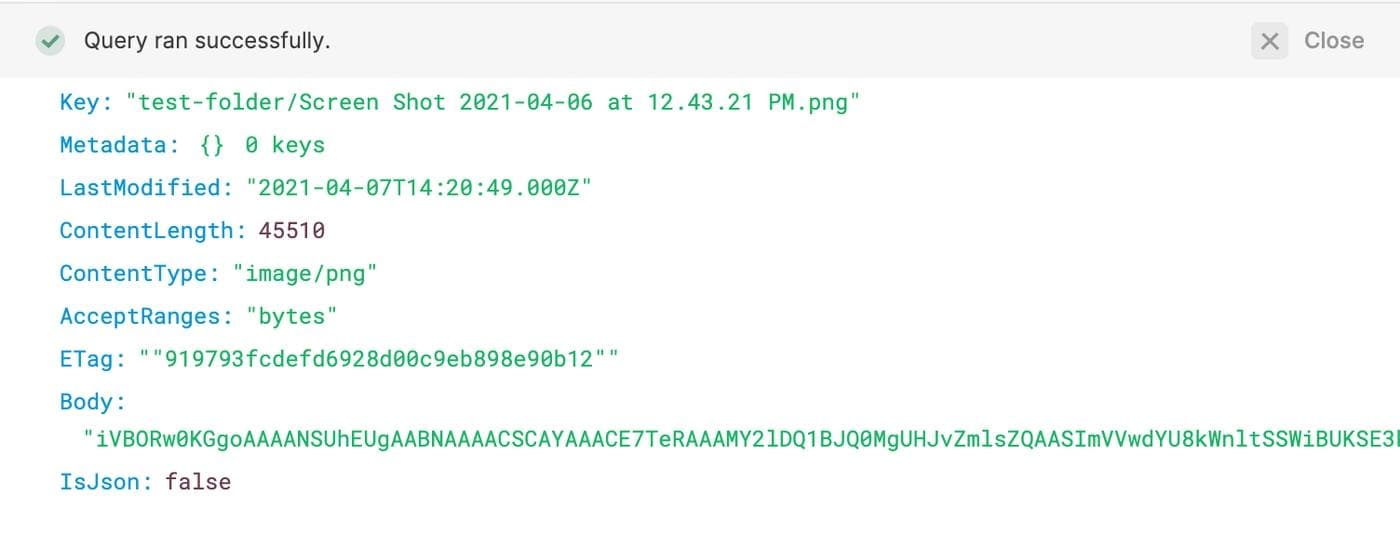Click the IsJson false value

coord(198,482)
